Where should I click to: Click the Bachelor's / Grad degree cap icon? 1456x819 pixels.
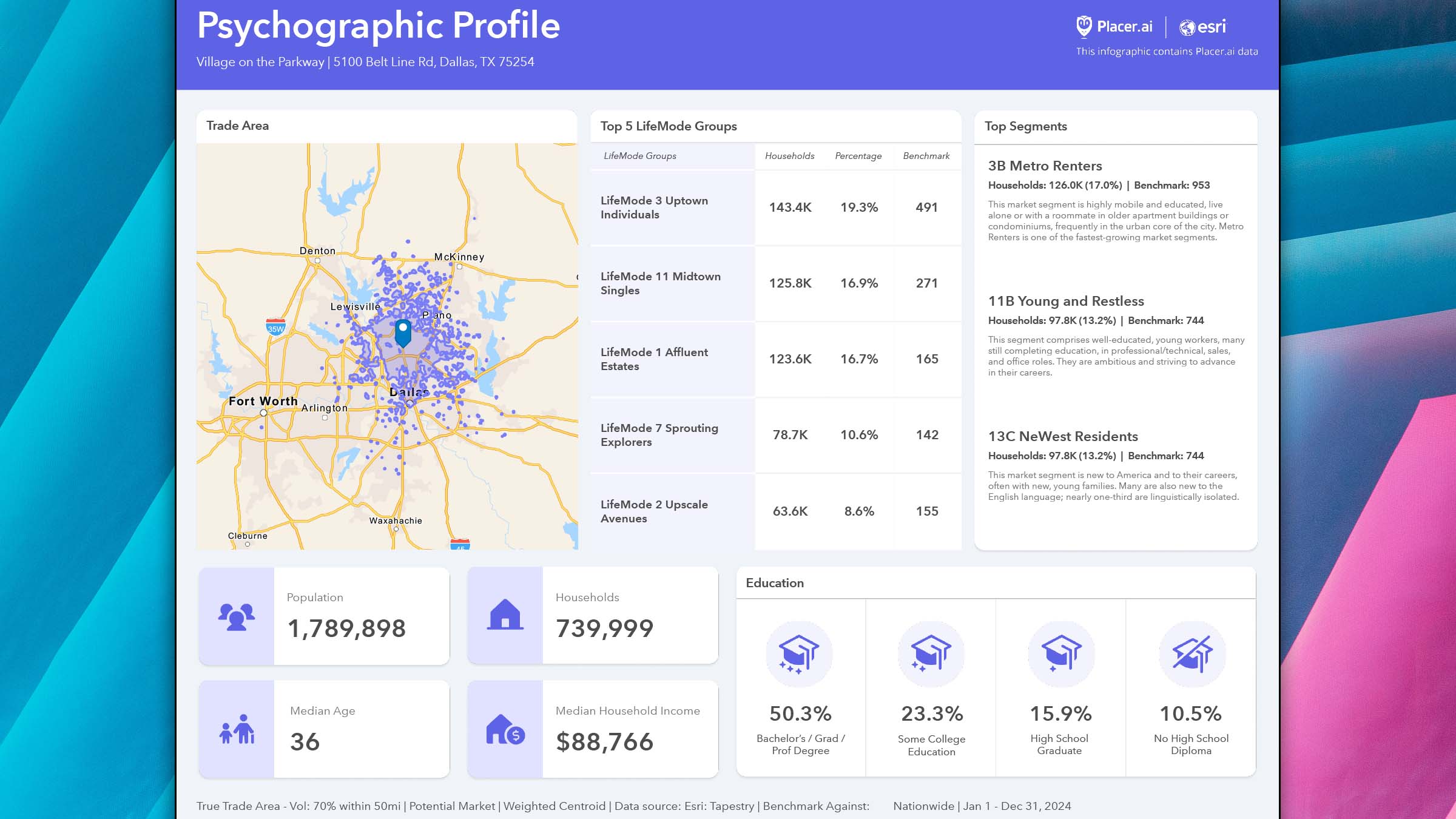tap(799, 654)
